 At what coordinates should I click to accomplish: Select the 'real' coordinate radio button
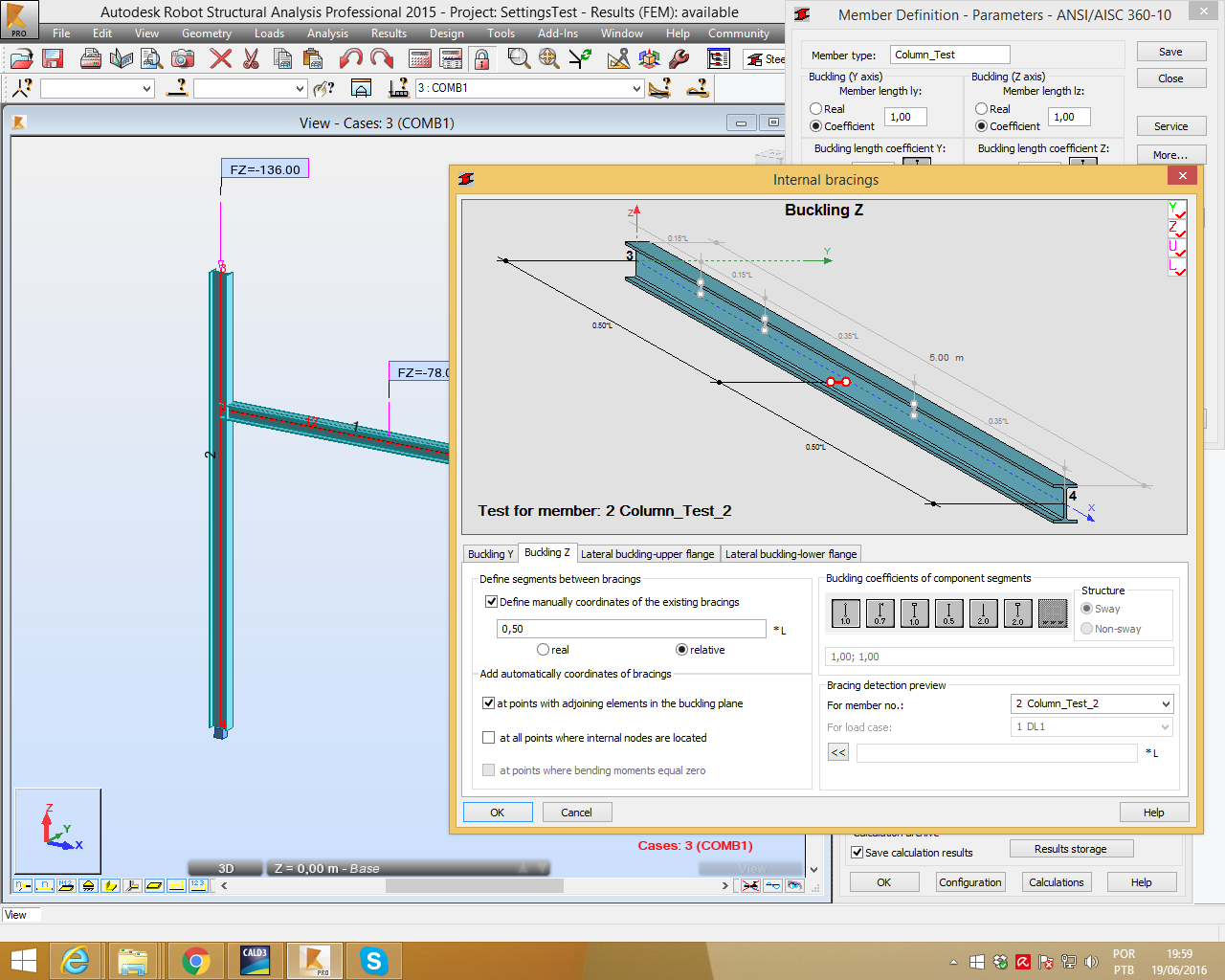click(x=543, y=650)
